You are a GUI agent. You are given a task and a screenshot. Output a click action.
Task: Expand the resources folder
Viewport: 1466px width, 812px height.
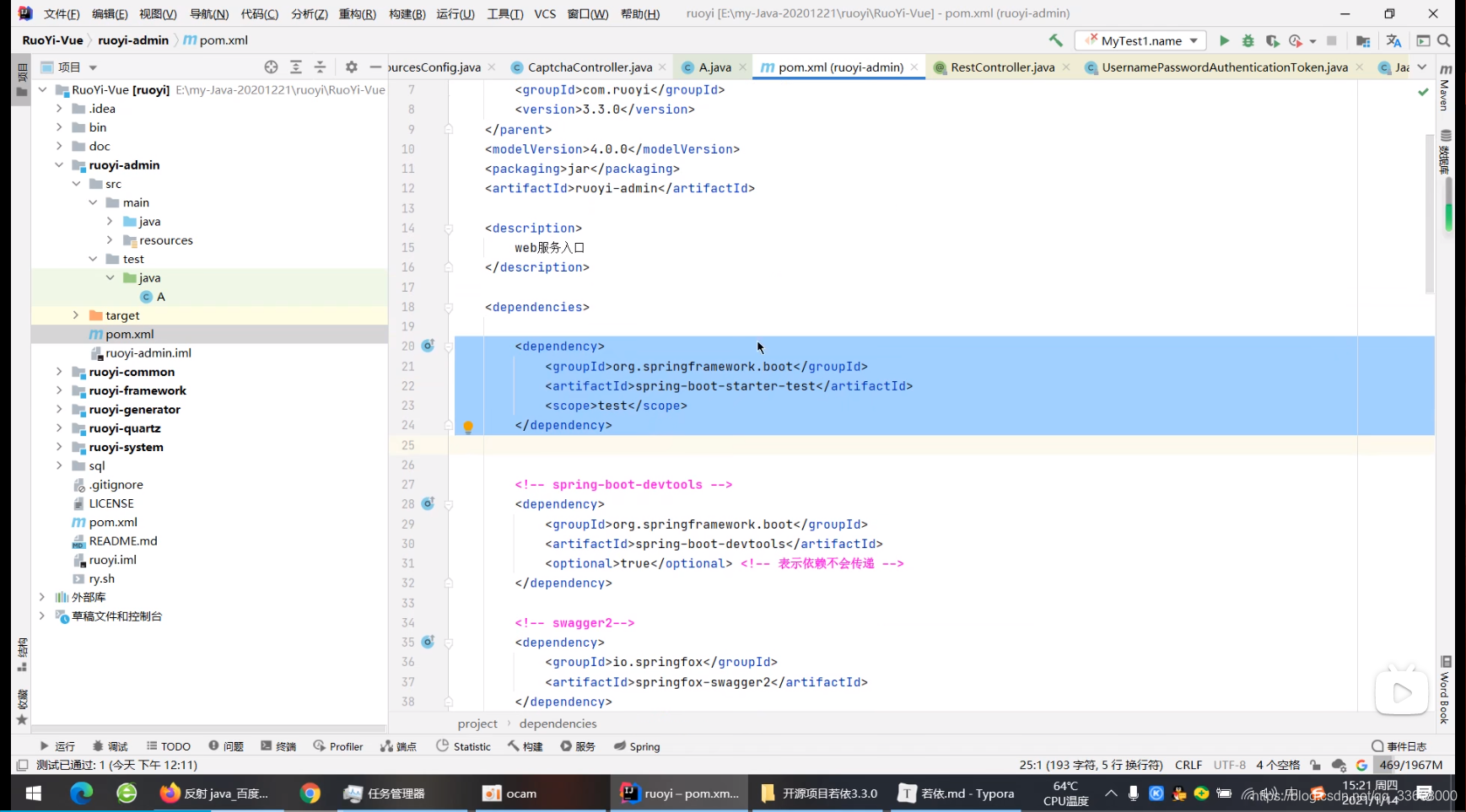[x=110, y=240]
